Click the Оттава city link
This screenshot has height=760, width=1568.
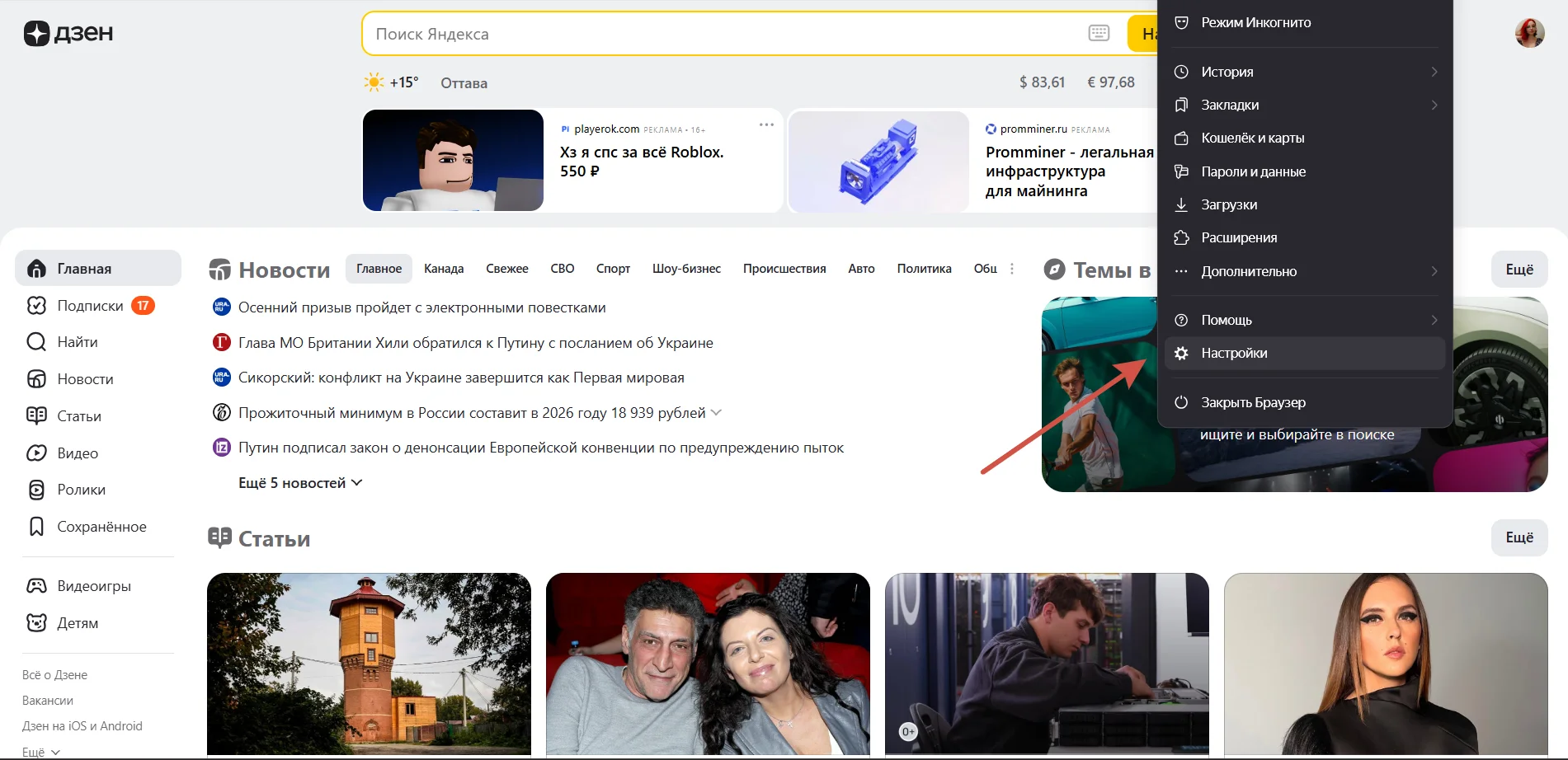tap(464, 83)
